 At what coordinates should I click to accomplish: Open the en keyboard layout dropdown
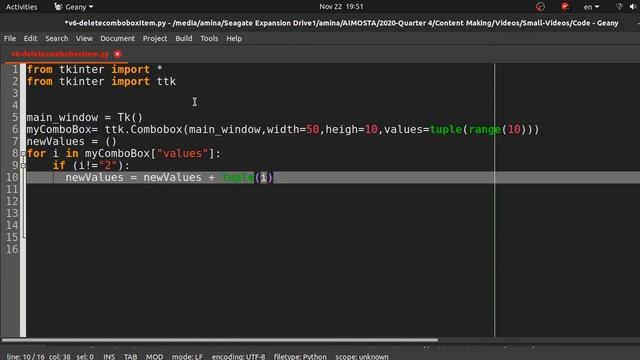click(x=591, y=7)
